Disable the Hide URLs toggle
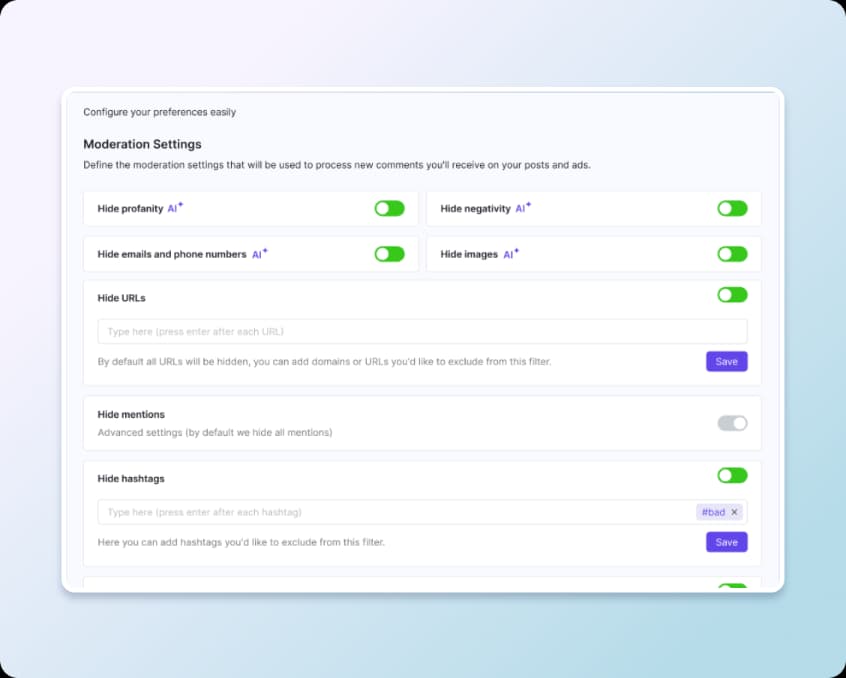The width and height of the screenshot is (846, 678). point(732,295)
